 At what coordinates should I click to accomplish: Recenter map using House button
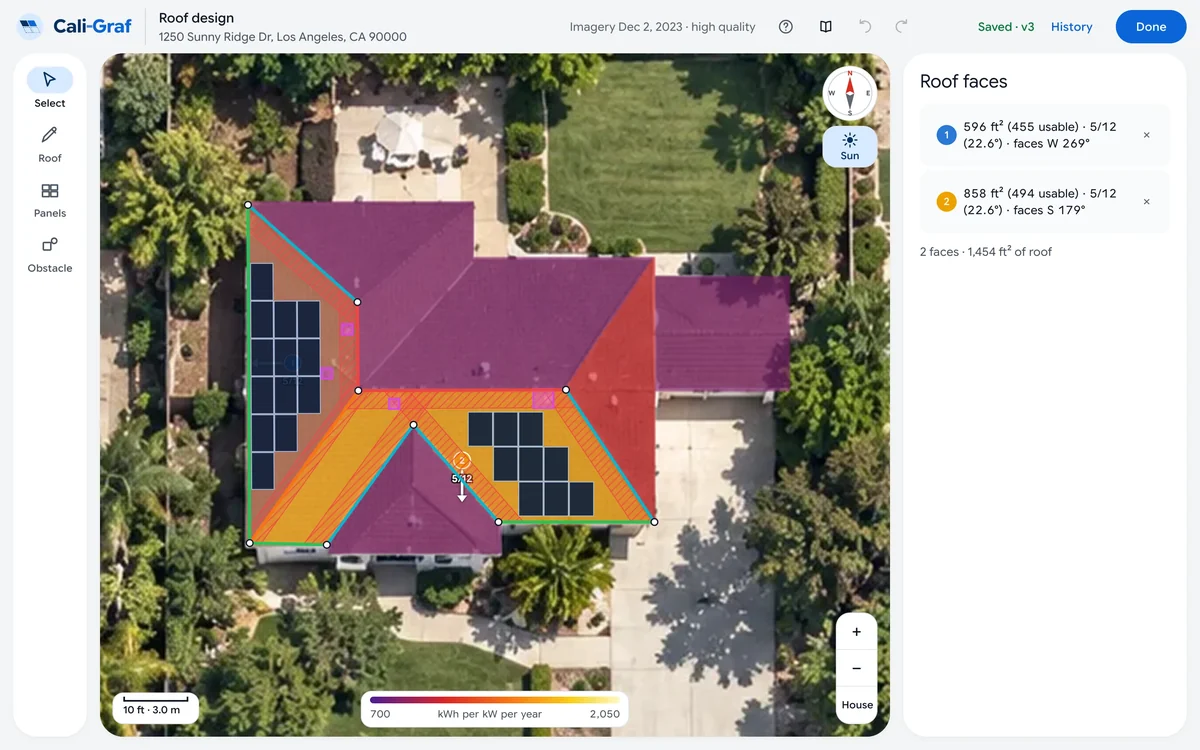tap(857, 705)
